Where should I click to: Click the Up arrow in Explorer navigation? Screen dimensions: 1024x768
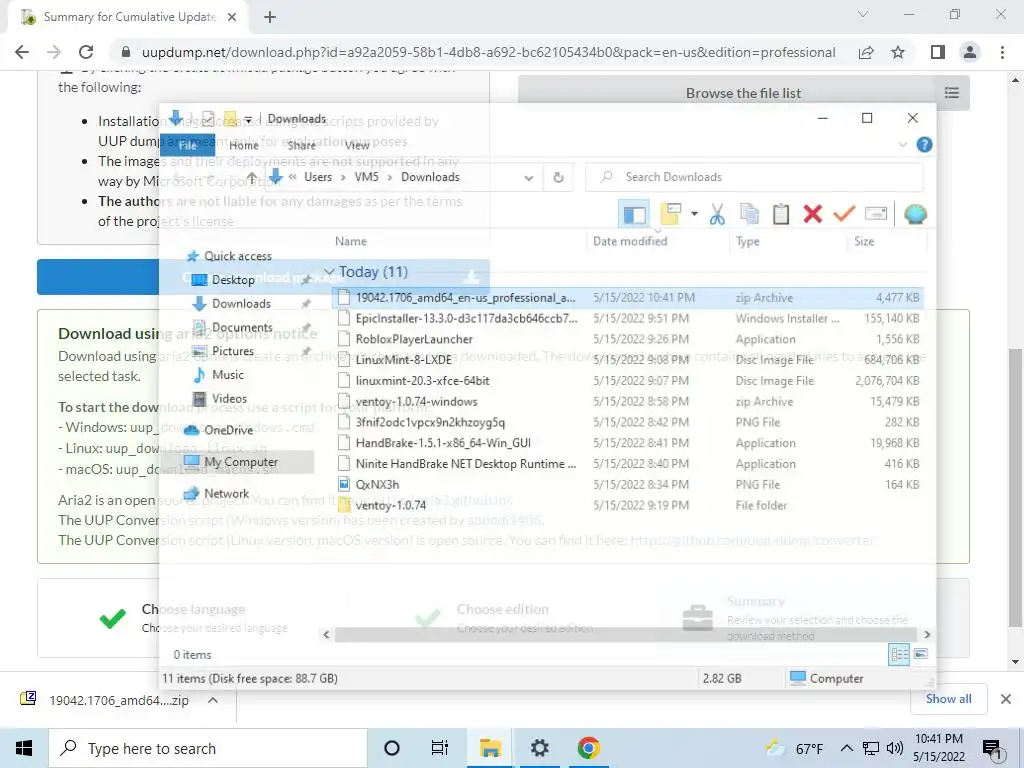[251, 177]
